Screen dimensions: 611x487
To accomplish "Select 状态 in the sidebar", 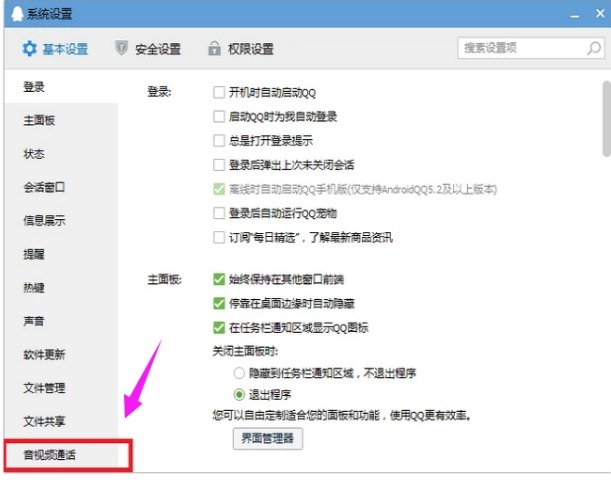I will (x=61, y=154).
